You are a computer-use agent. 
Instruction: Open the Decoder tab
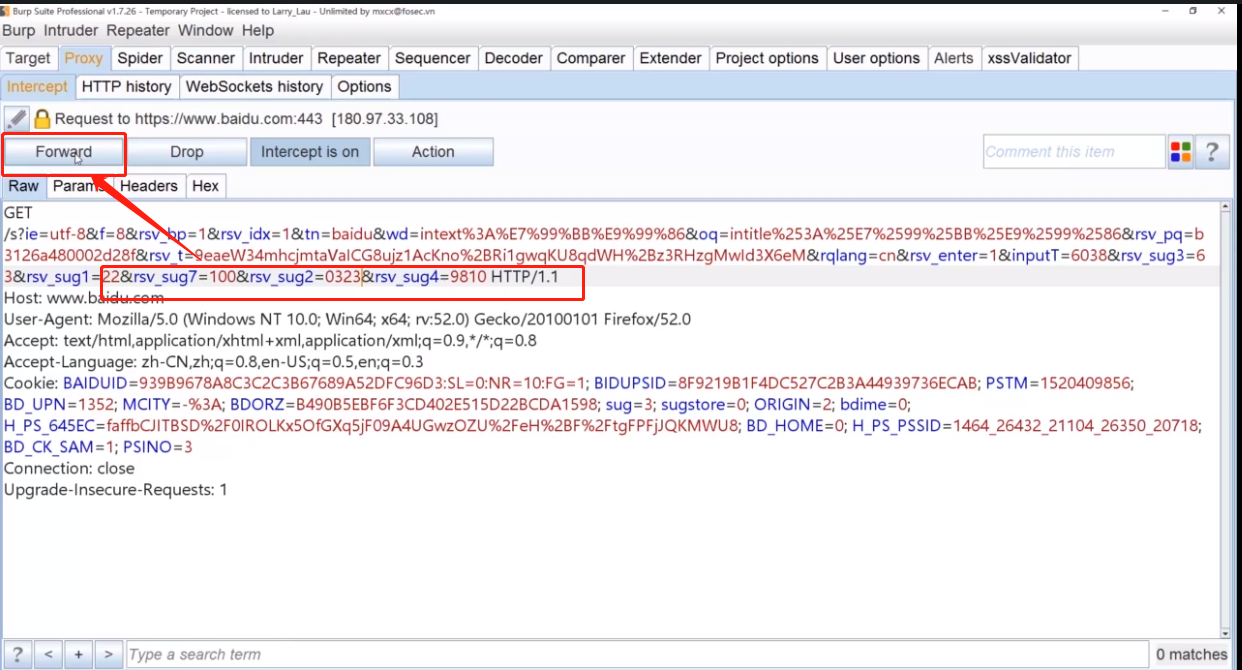(x=513, y=58)
